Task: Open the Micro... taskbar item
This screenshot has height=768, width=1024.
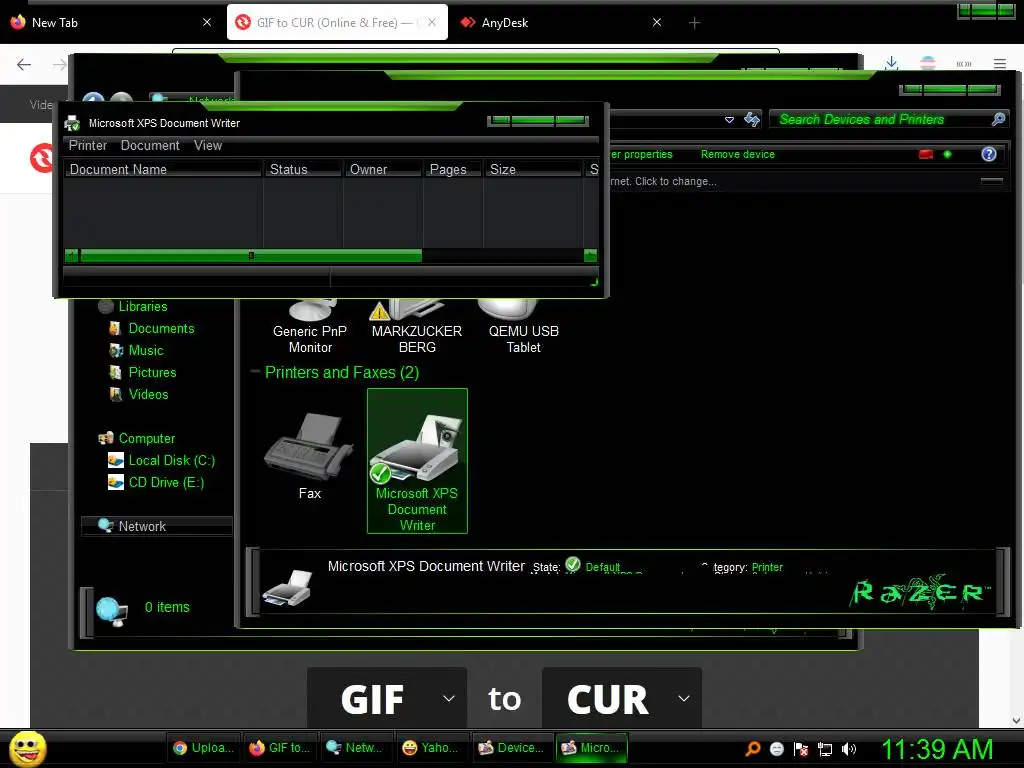Action: point(591,748)
